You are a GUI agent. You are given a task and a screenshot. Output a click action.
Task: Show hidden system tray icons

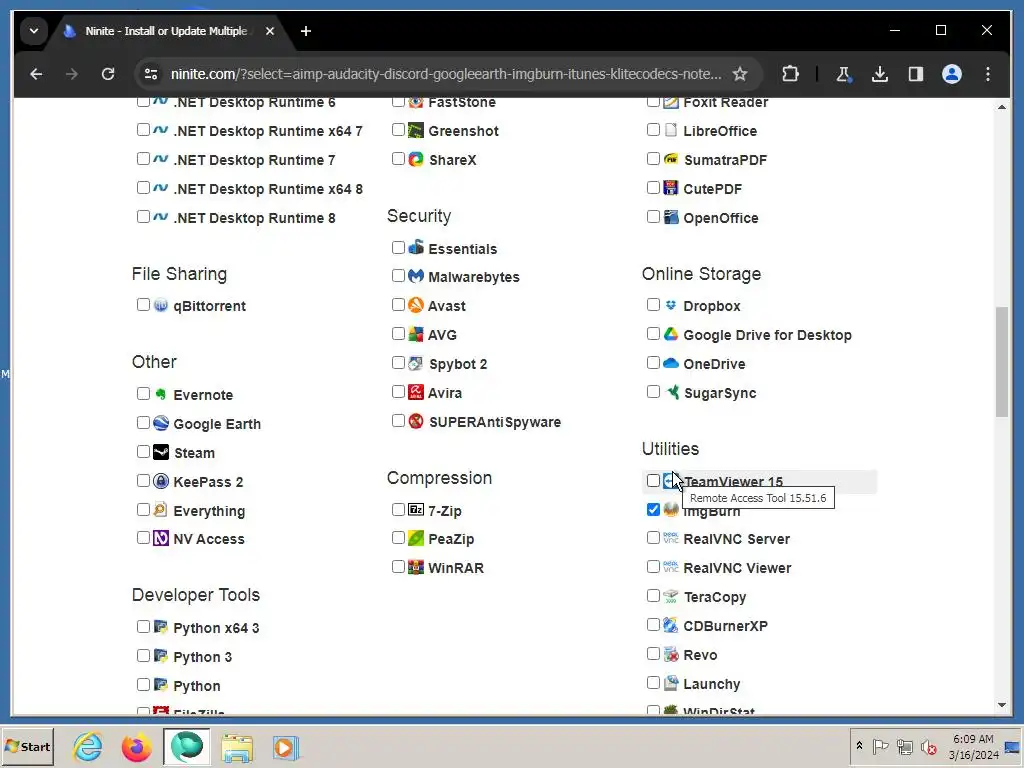859,746
